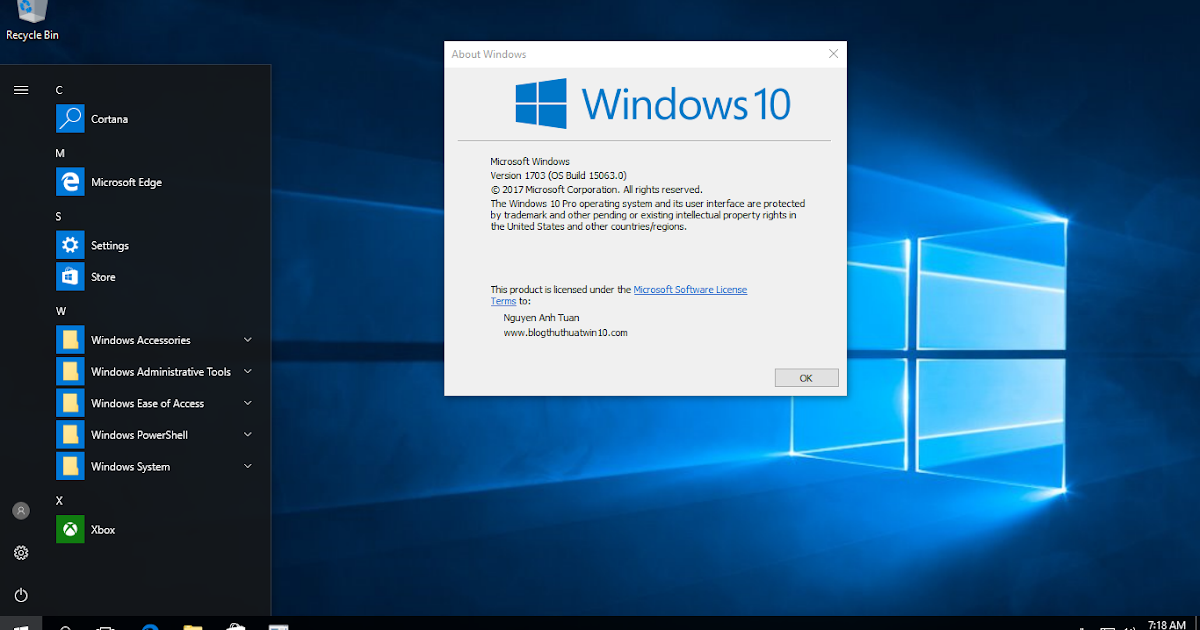The width and height of the screenshot is (1200, 630).
Task: Expand the Windows Ease of Access chevron
Action: pos(248,403)
